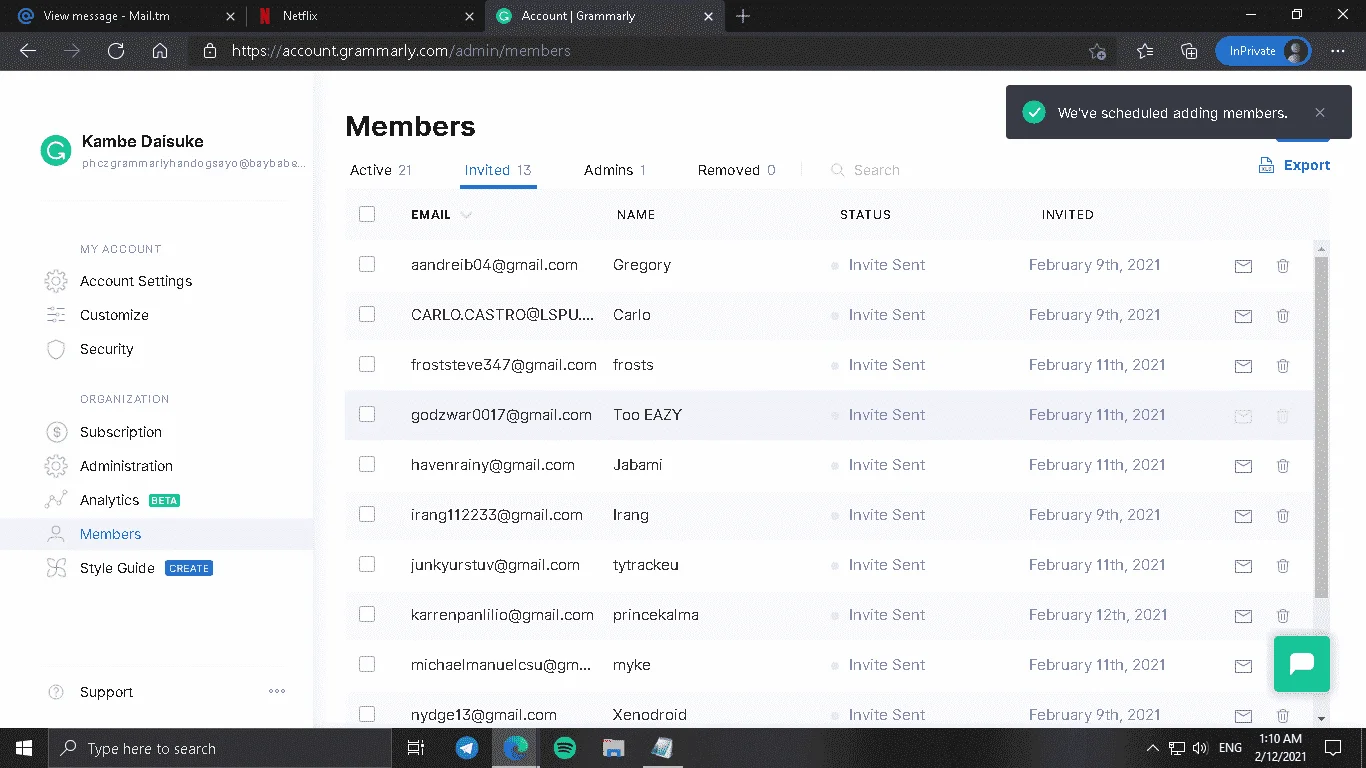The width and height of the screenshot is (1366, 768).
Task: Click envelope icon for Jabami row
Action: coord(1243,466)
